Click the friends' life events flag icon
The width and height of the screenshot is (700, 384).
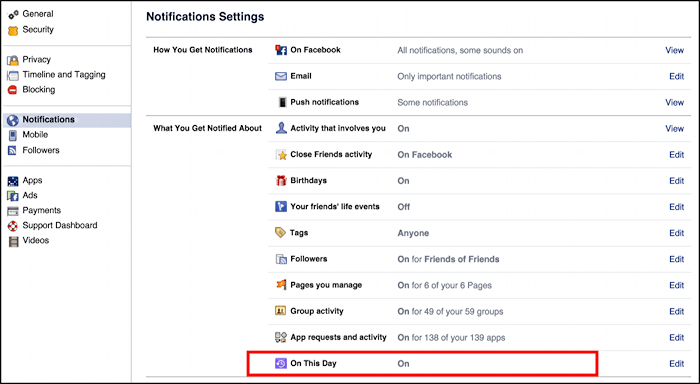click(281, 207)
